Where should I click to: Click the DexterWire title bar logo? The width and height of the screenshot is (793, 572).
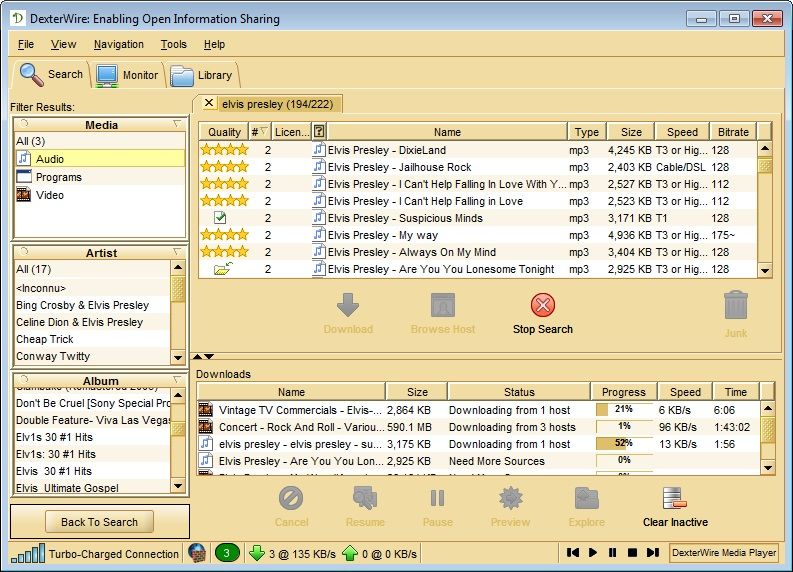tap(18, 19)
